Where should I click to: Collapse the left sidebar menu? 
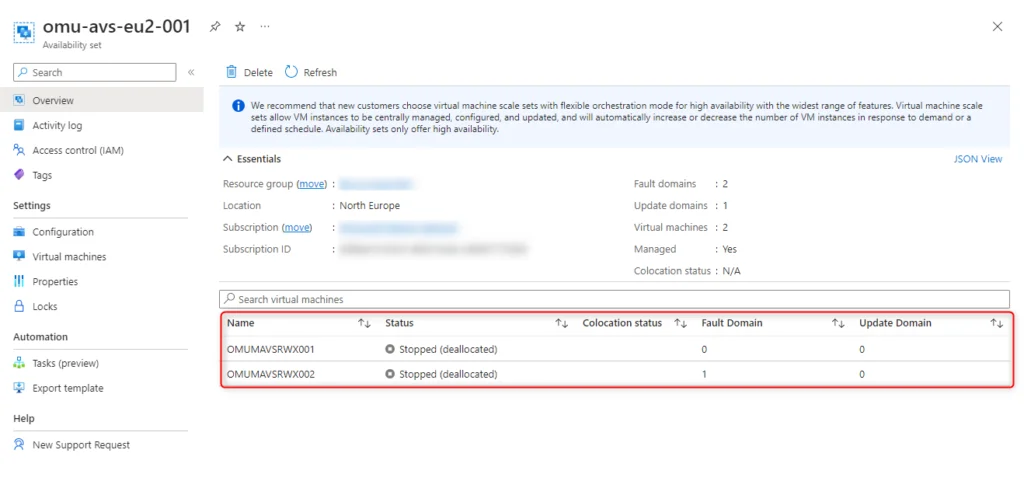pyautogui.click(x=191, y=72)
